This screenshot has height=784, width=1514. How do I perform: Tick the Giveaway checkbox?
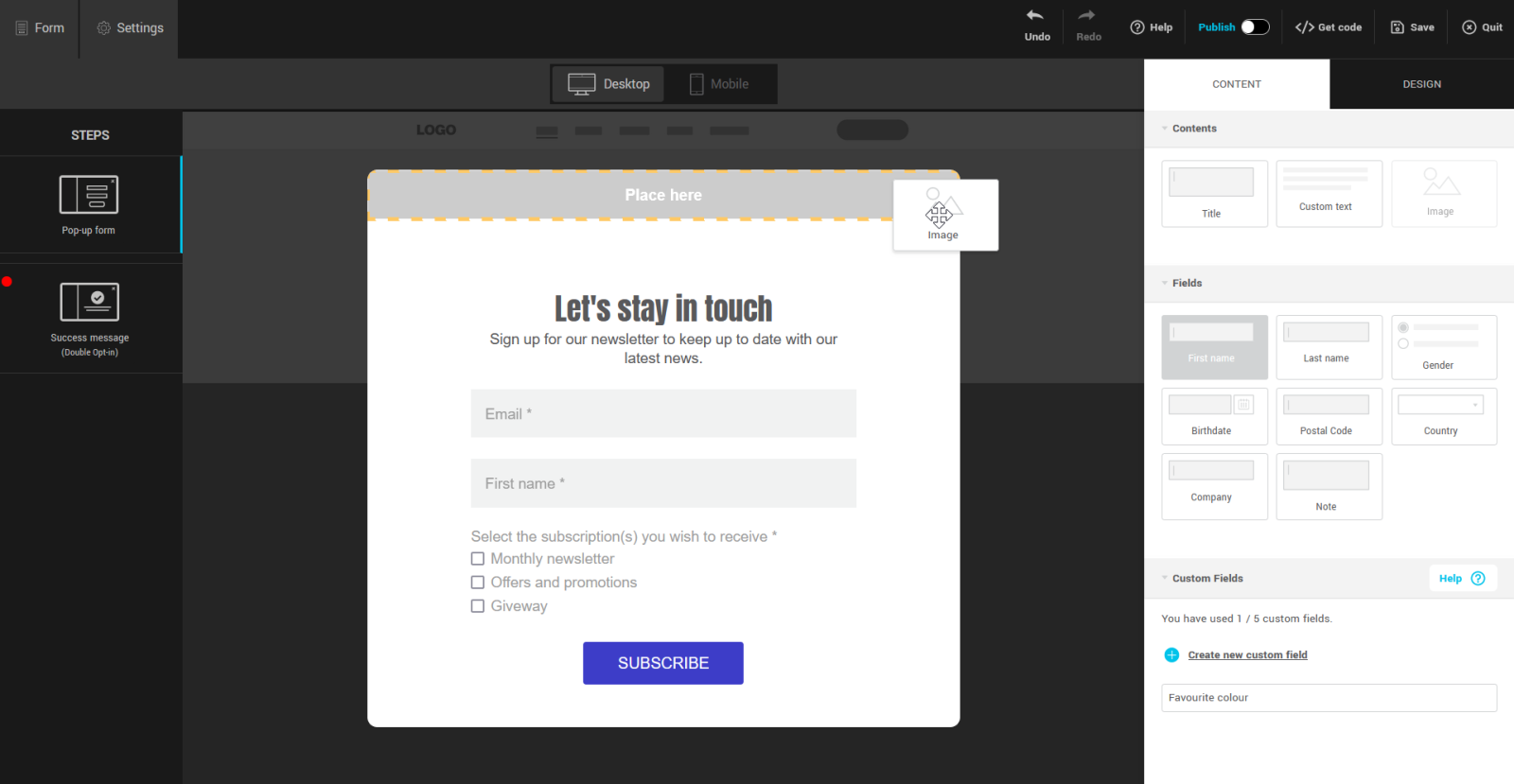[x=478, y=606]
